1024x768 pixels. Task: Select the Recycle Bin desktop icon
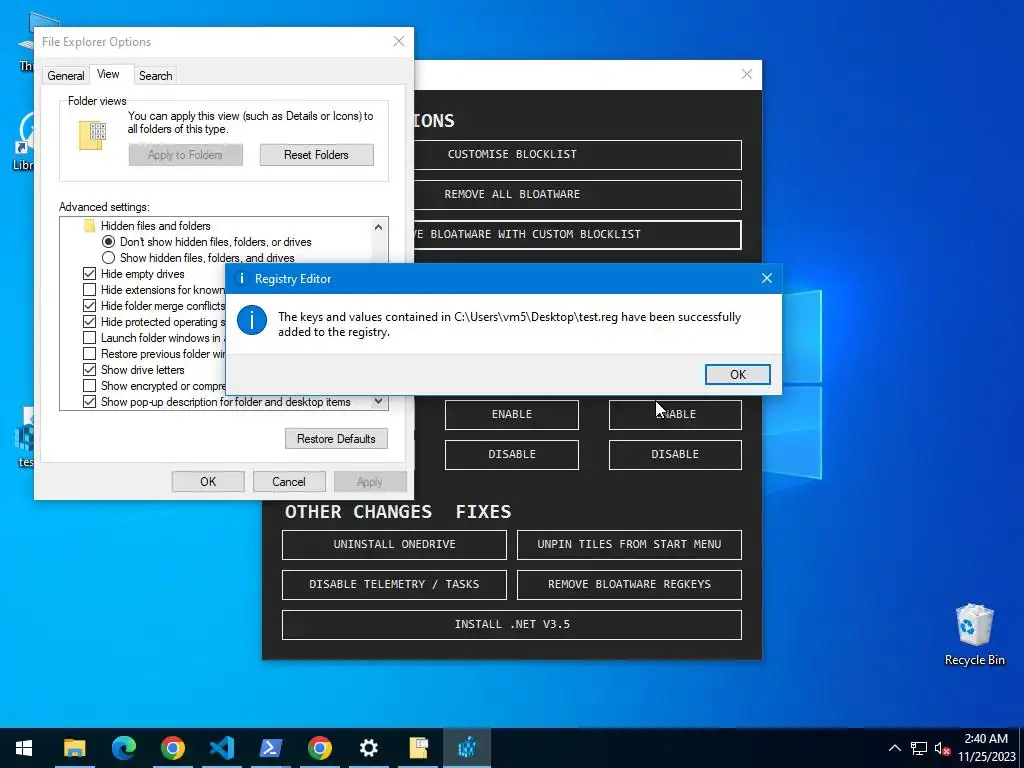[974, 635]
